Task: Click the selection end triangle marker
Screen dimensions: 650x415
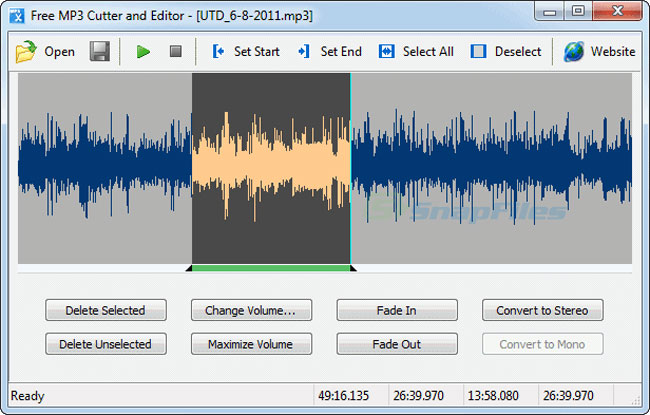Action: coord(353,268)
